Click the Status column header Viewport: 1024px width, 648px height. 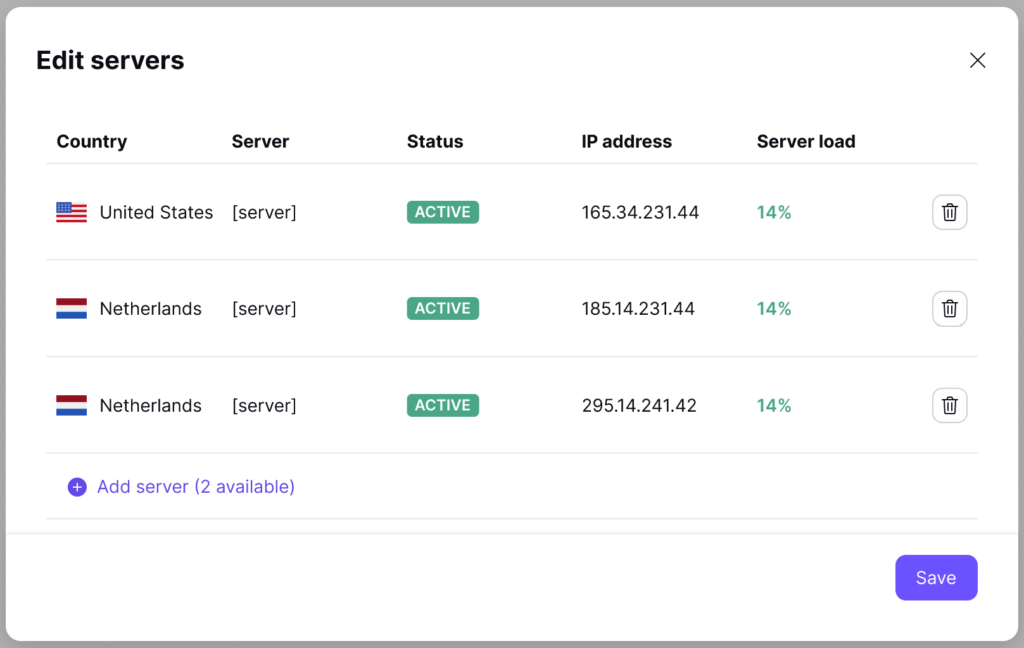(x=435, y=142)
